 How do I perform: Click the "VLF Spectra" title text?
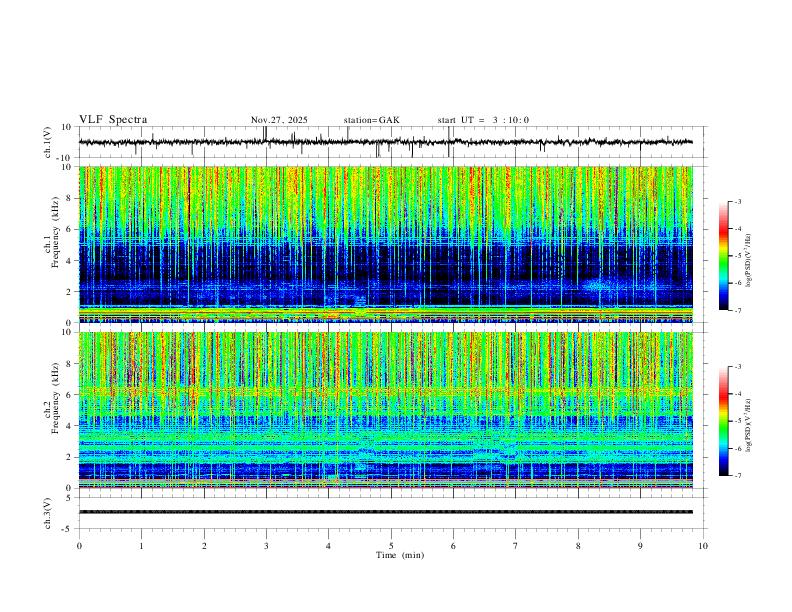(113, 120)
